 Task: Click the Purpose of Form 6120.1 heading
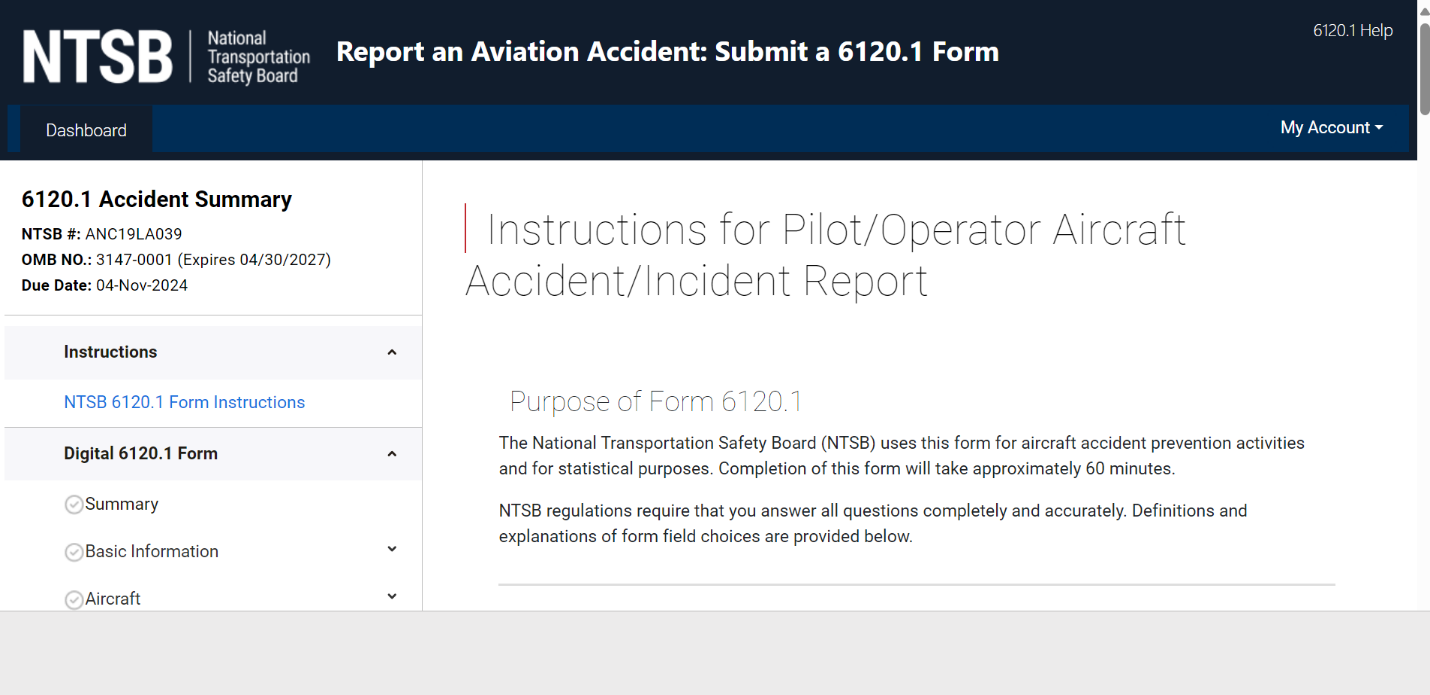(x=656, y=401)
